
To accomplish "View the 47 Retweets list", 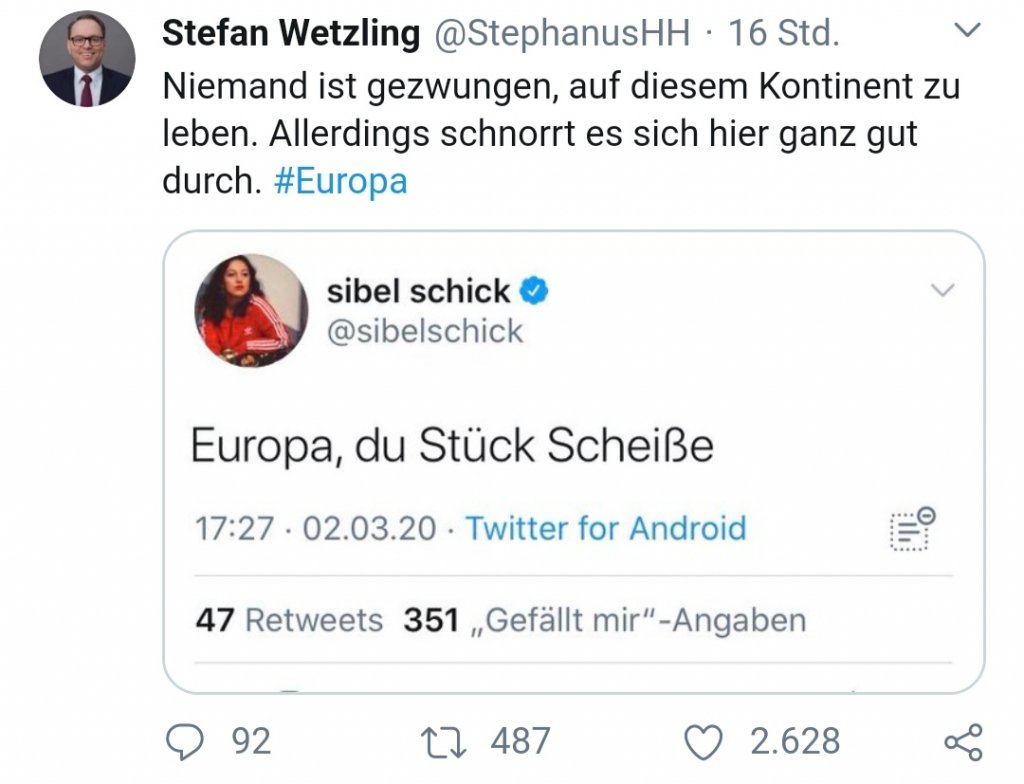I will 290,620.
